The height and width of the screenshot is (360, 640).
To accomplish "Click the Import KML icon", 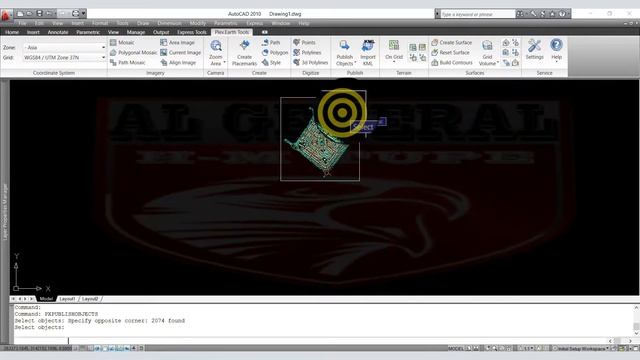I will [368, 46].
